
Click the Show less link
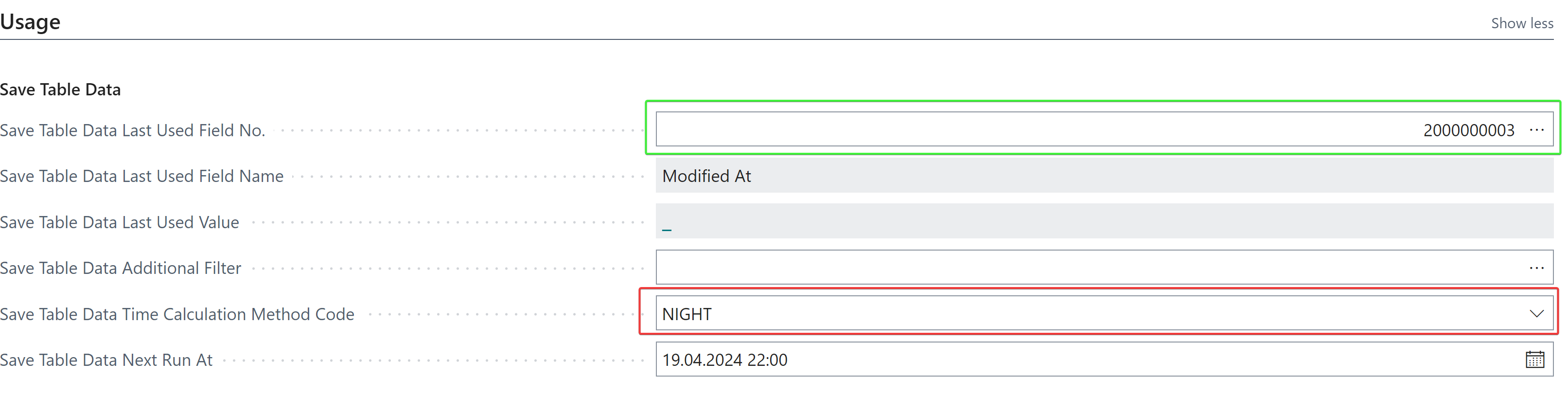[x=1522, y=23]
